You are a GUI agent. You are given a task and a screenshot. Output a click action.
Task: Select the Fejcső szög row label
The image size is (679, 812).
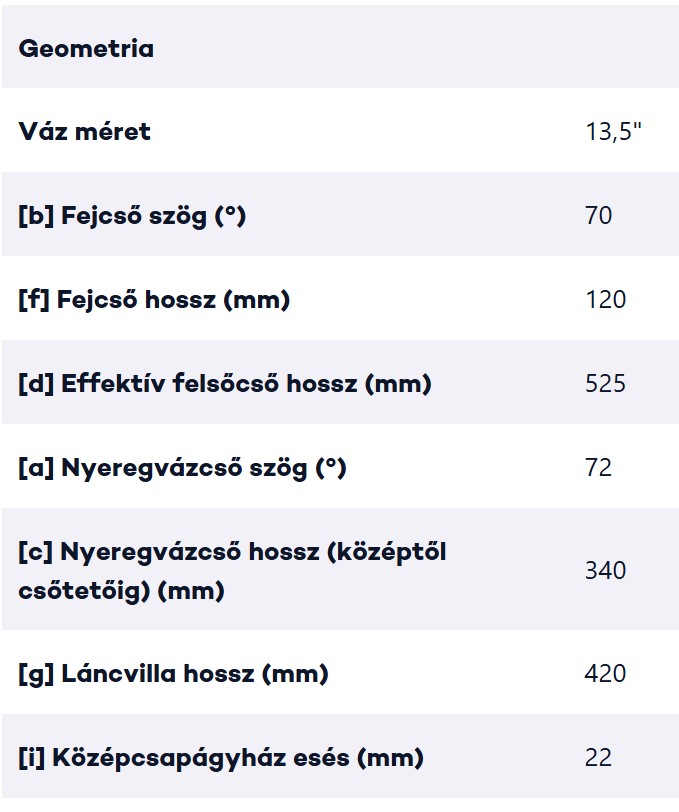132,216
